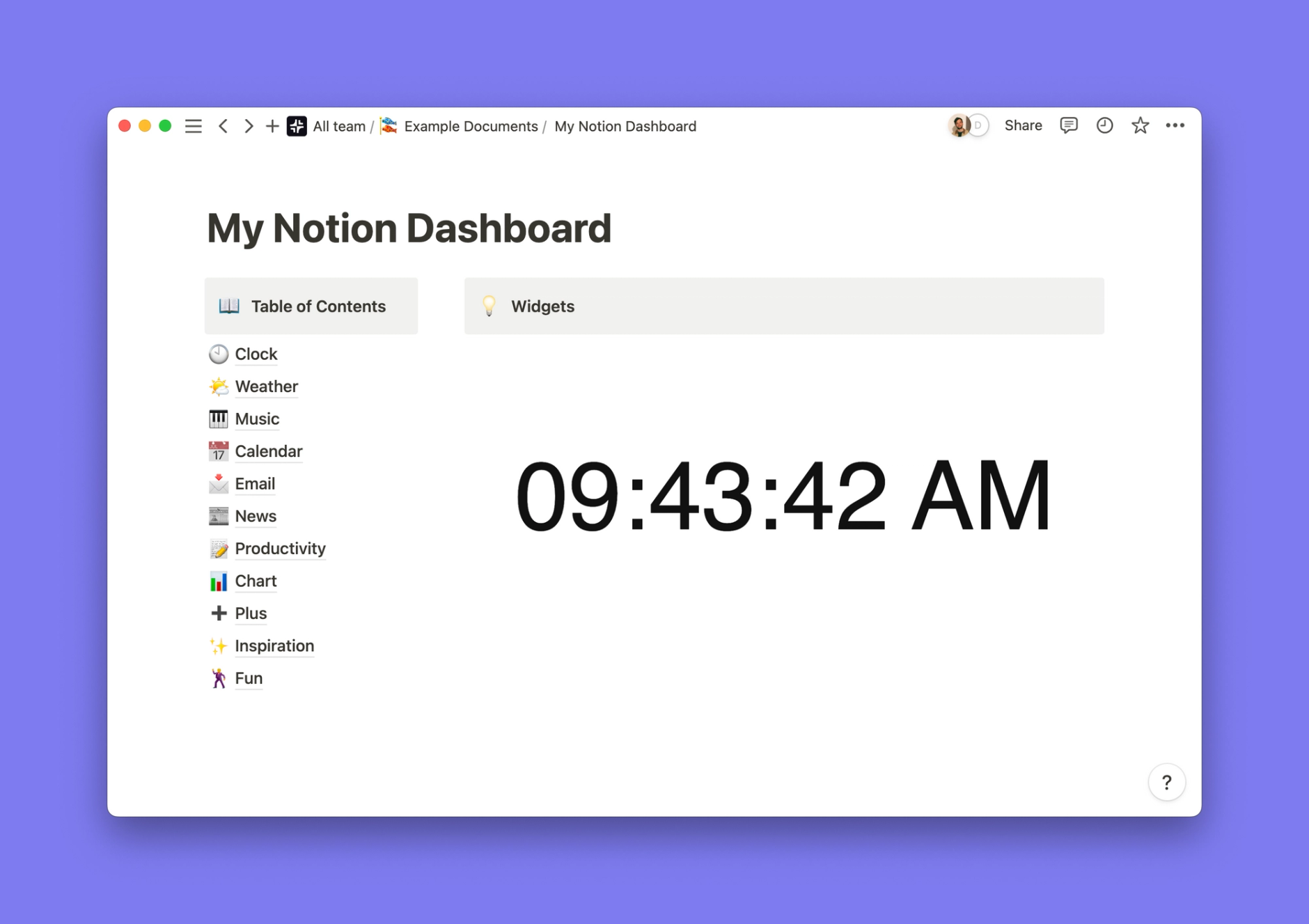Image resolution: width=1309 pixels, height=924 pixels.
Task: Click the dancer emoji beside Fun
Action: click(x=219, y=678)
